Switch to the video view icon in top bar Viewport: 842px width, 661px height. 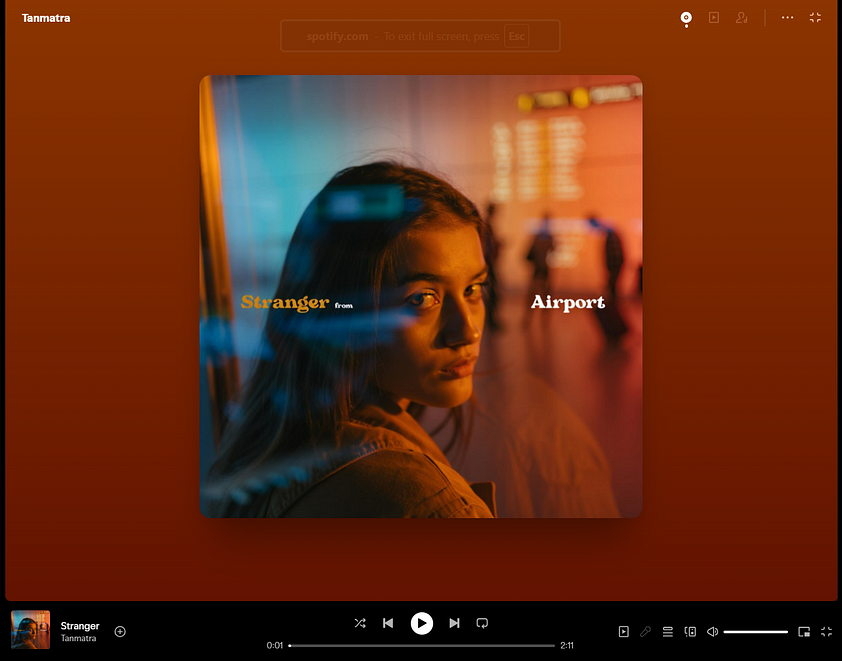(x=714, y=18)
